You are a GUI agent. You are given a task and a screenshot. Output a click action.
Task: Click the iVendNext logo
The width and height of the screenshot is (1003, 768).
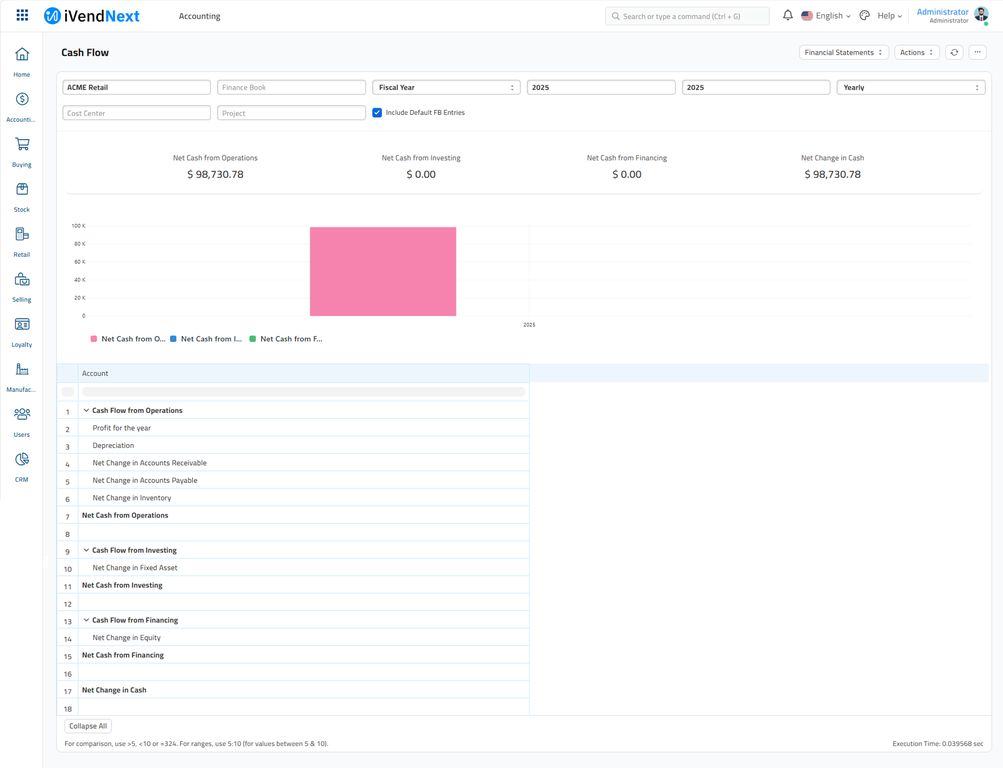(91, 16)
